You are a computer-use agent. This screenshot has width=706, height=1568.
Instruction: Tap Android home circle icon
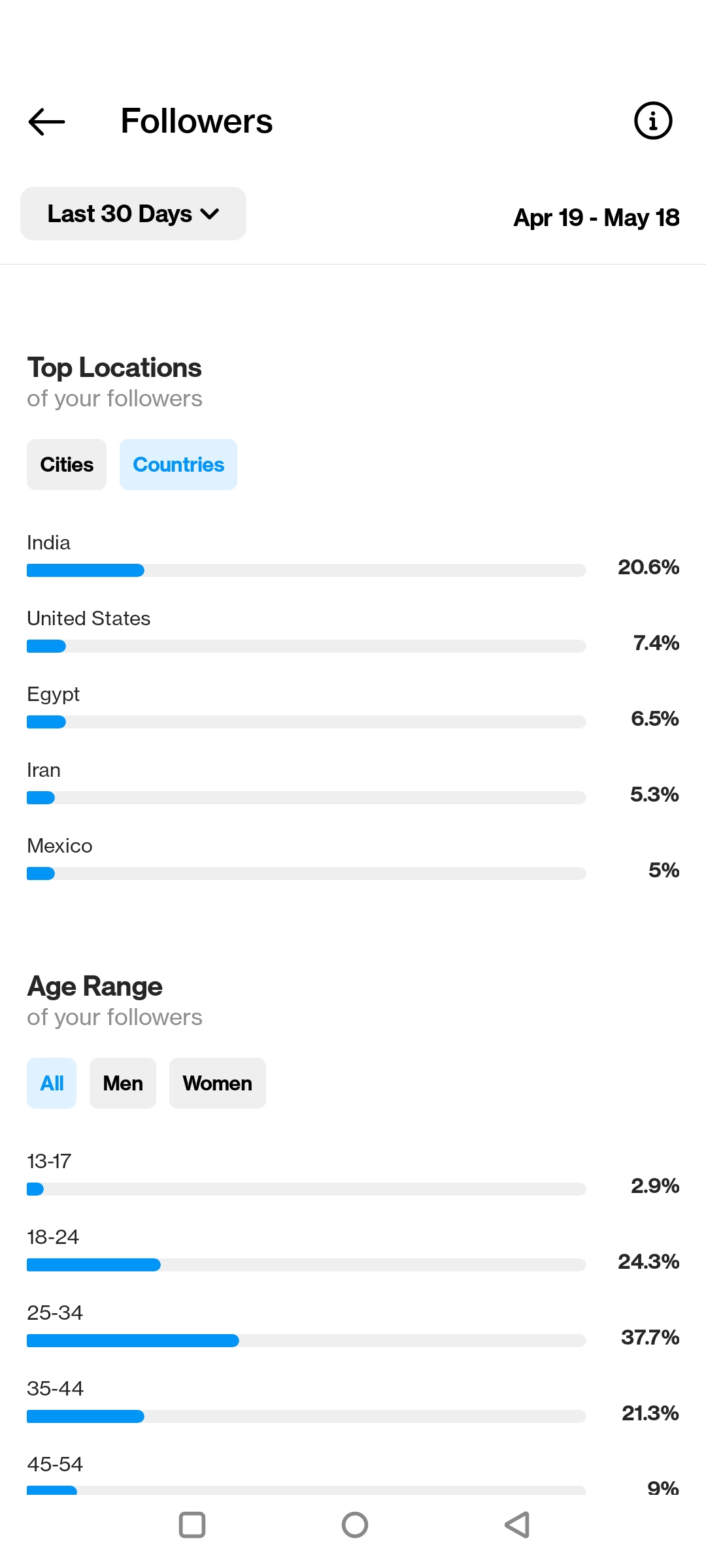355,1525
